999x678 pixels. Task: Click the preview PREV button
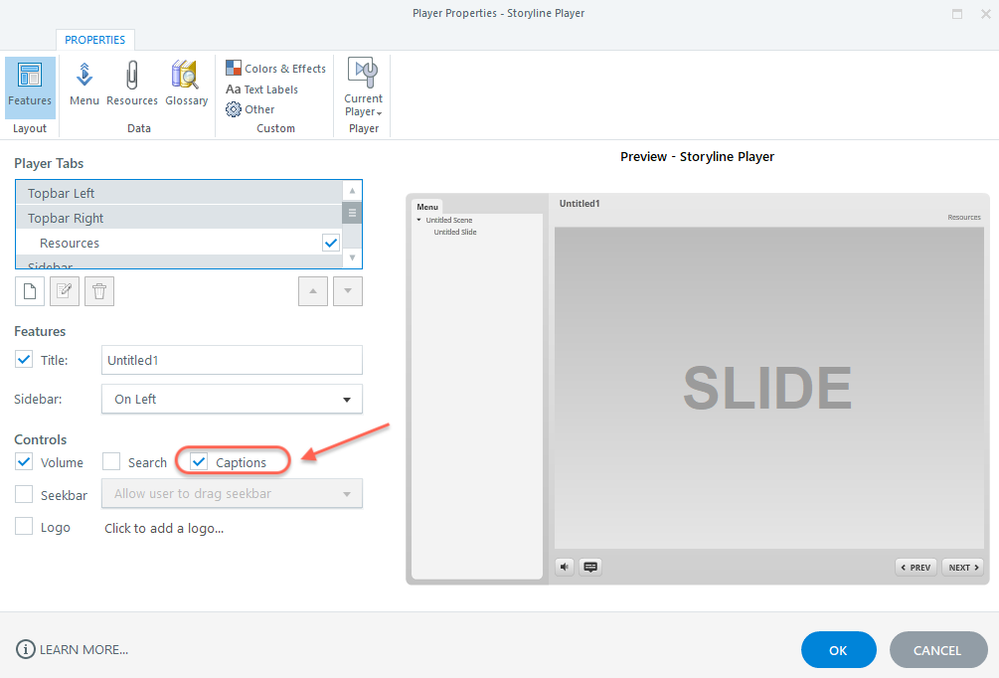pyautogui.click(x=916, y=567)
